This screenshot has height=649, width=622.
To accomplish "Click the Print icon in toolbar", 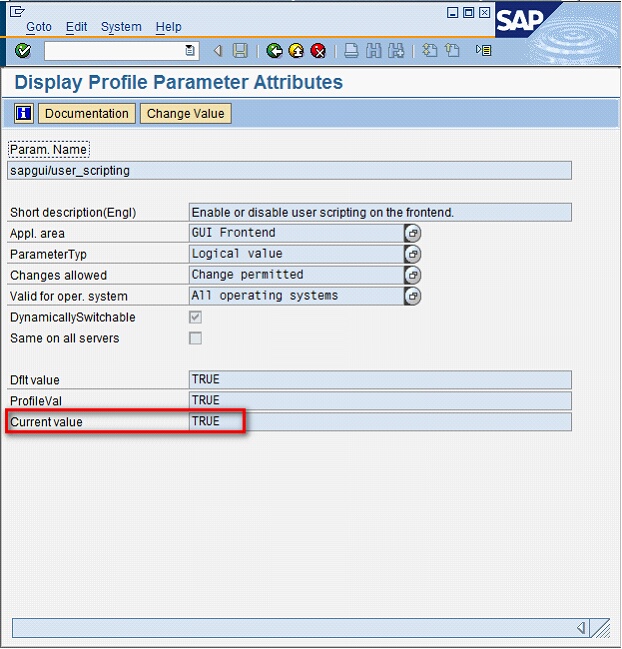I will [351, 50].
